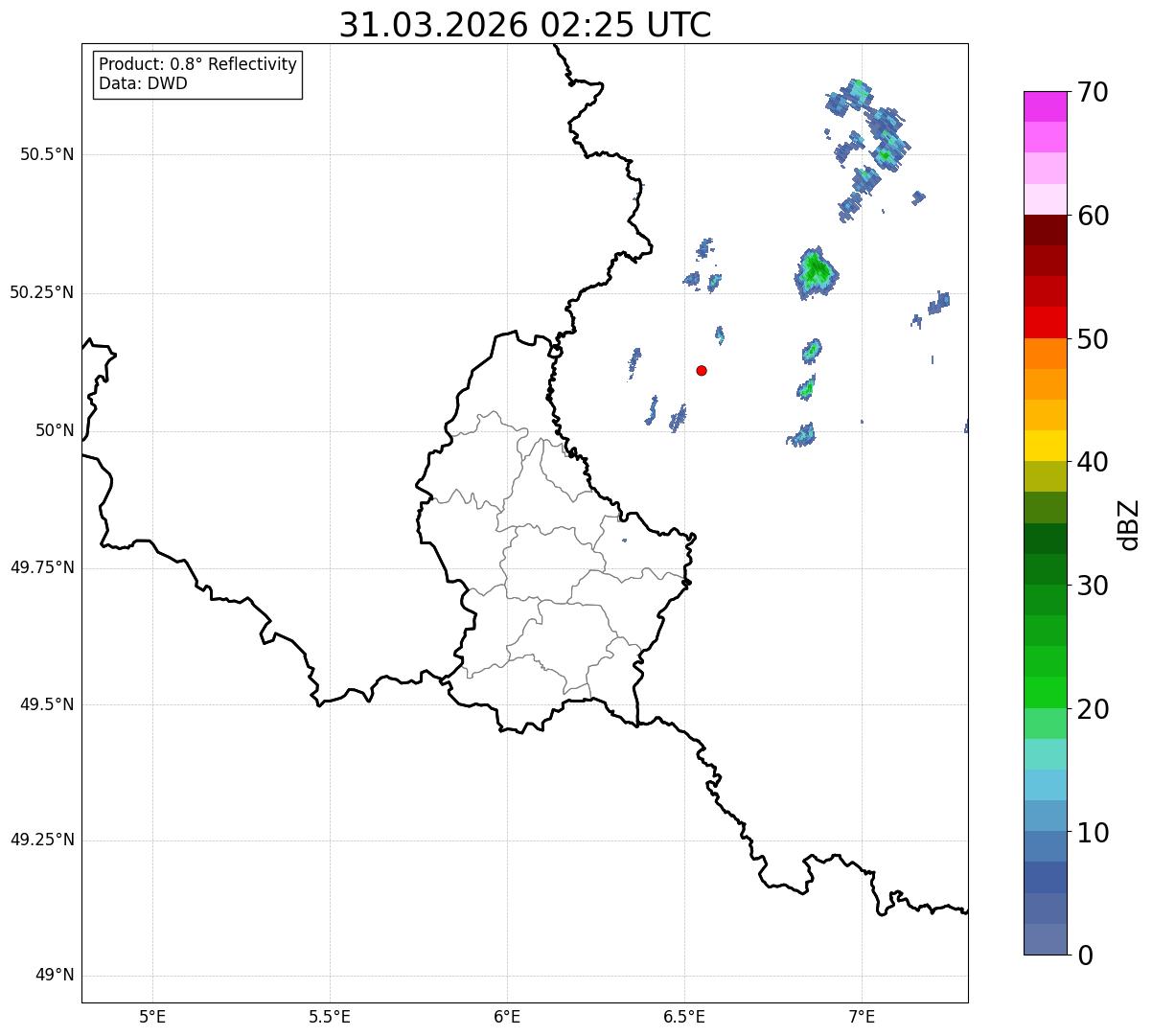The height and width of the screenshot is (1036, 1152).
Task: Click the 49.25°N latitude axis label
Action: click(42, 840)
